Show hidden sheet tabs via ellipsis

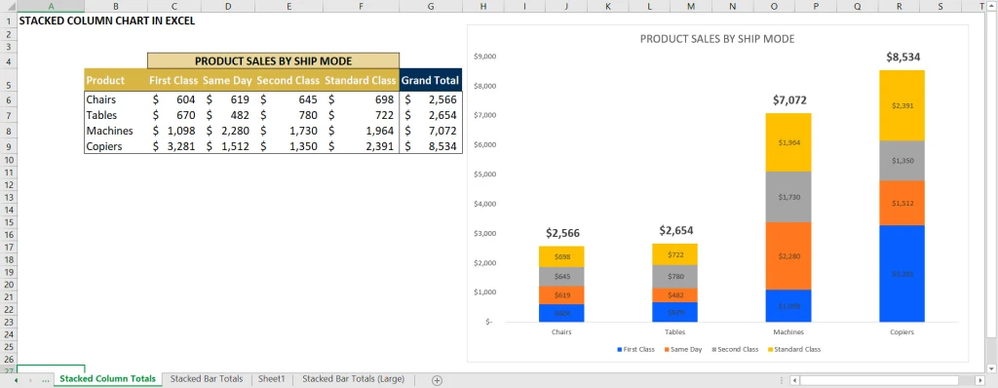pos(45,380)
